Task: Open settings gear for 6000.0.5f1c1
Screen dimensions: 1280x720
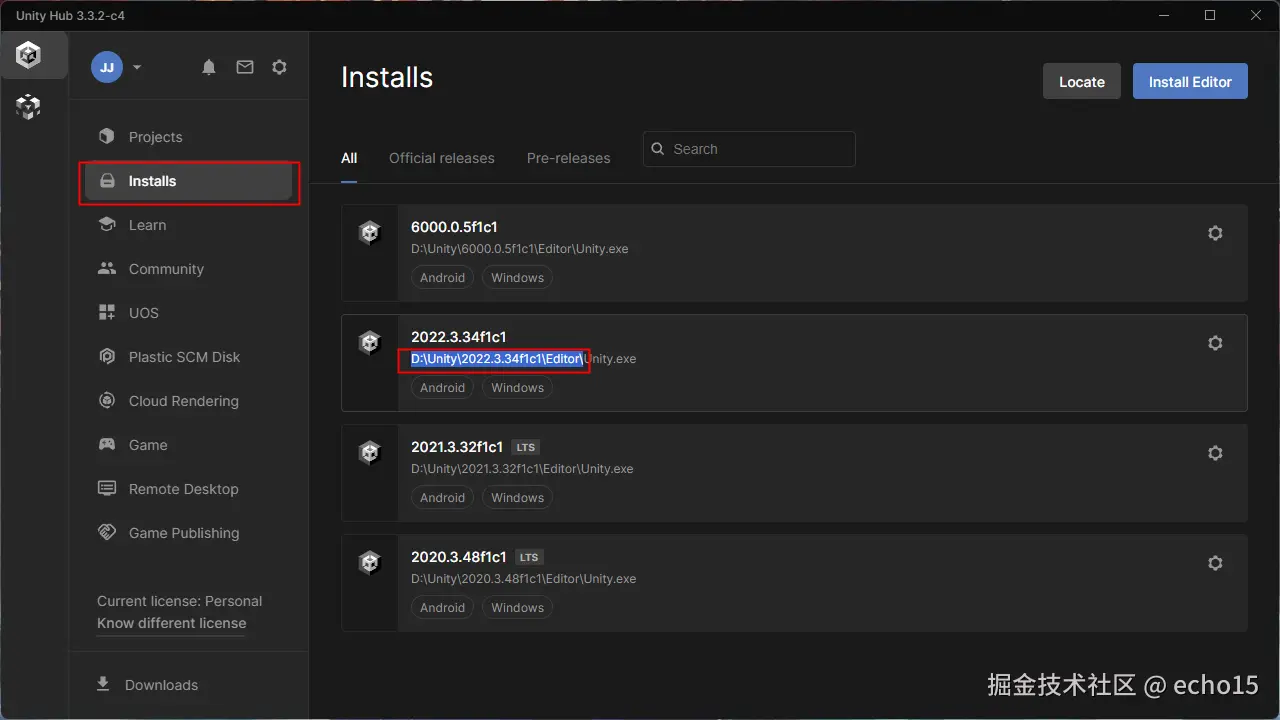Action: click(1215, 233)
